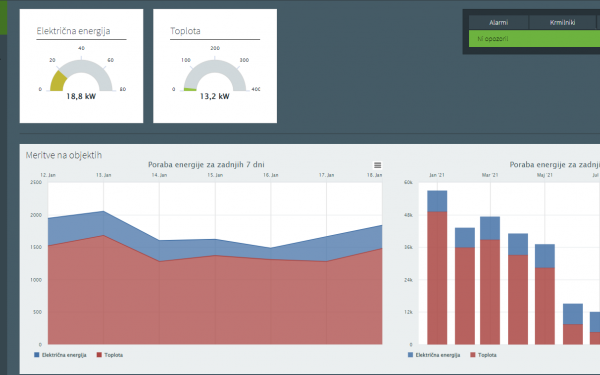Switch to the Krmilniki tab
Screen dimensions: 600x375
tap(562, 23)
